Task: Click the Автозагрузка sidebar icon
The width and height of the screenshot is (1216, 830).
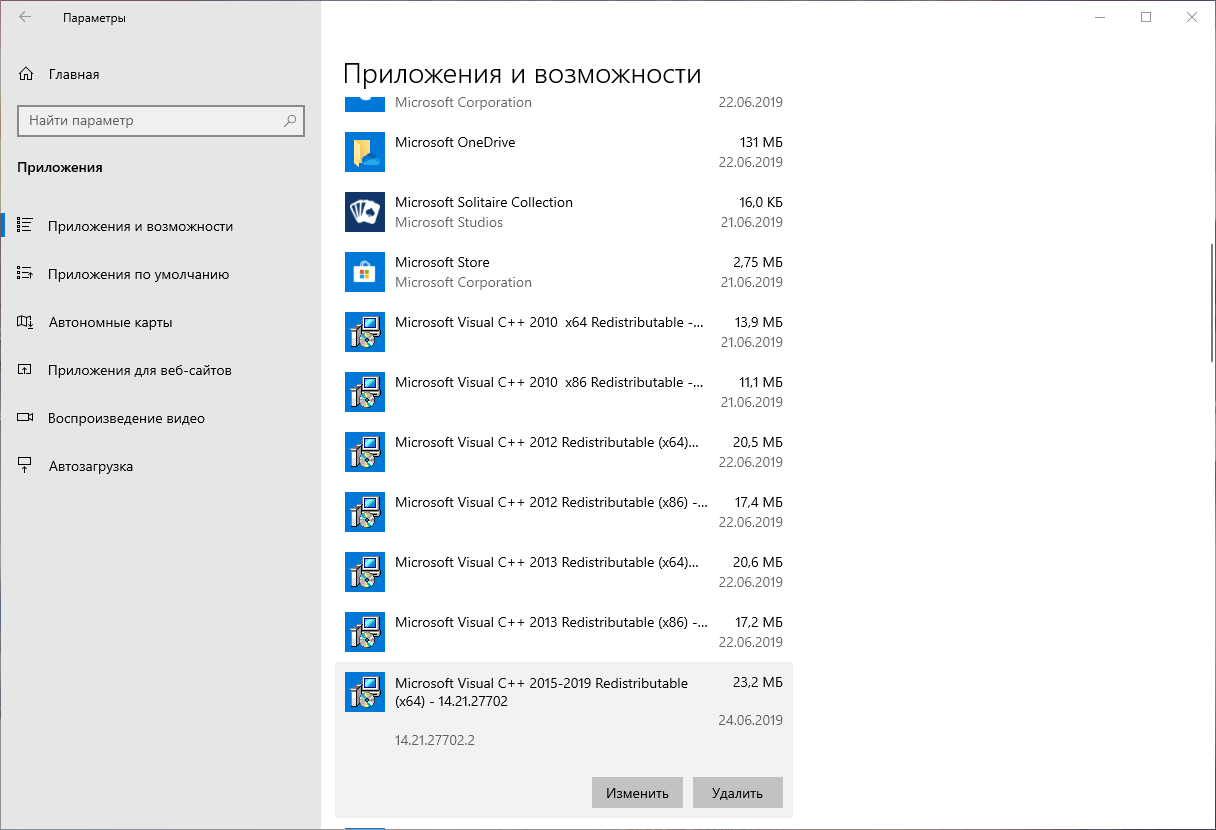Action: click(27, 465)
